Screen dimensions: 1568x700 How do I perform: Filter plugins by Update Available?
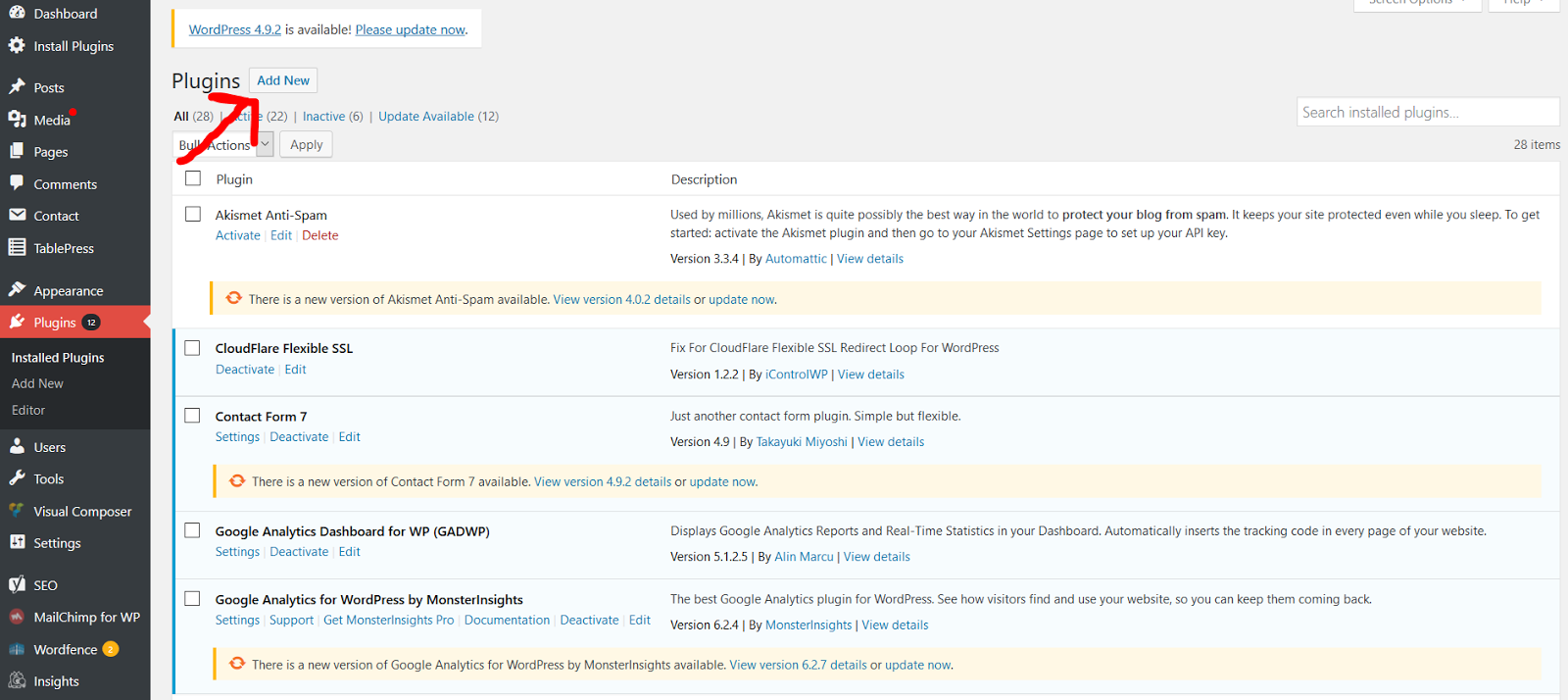tap(438, 117)
